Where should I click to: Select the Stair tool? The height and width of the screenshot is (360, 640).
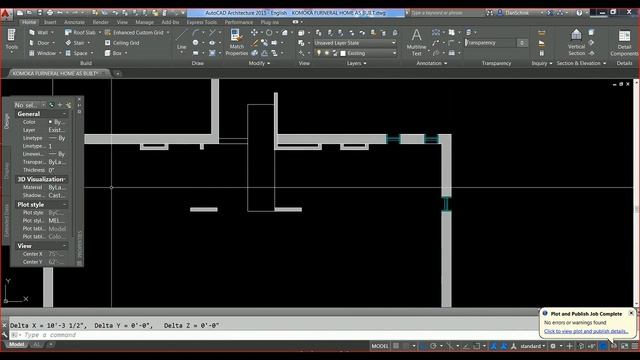75,42
